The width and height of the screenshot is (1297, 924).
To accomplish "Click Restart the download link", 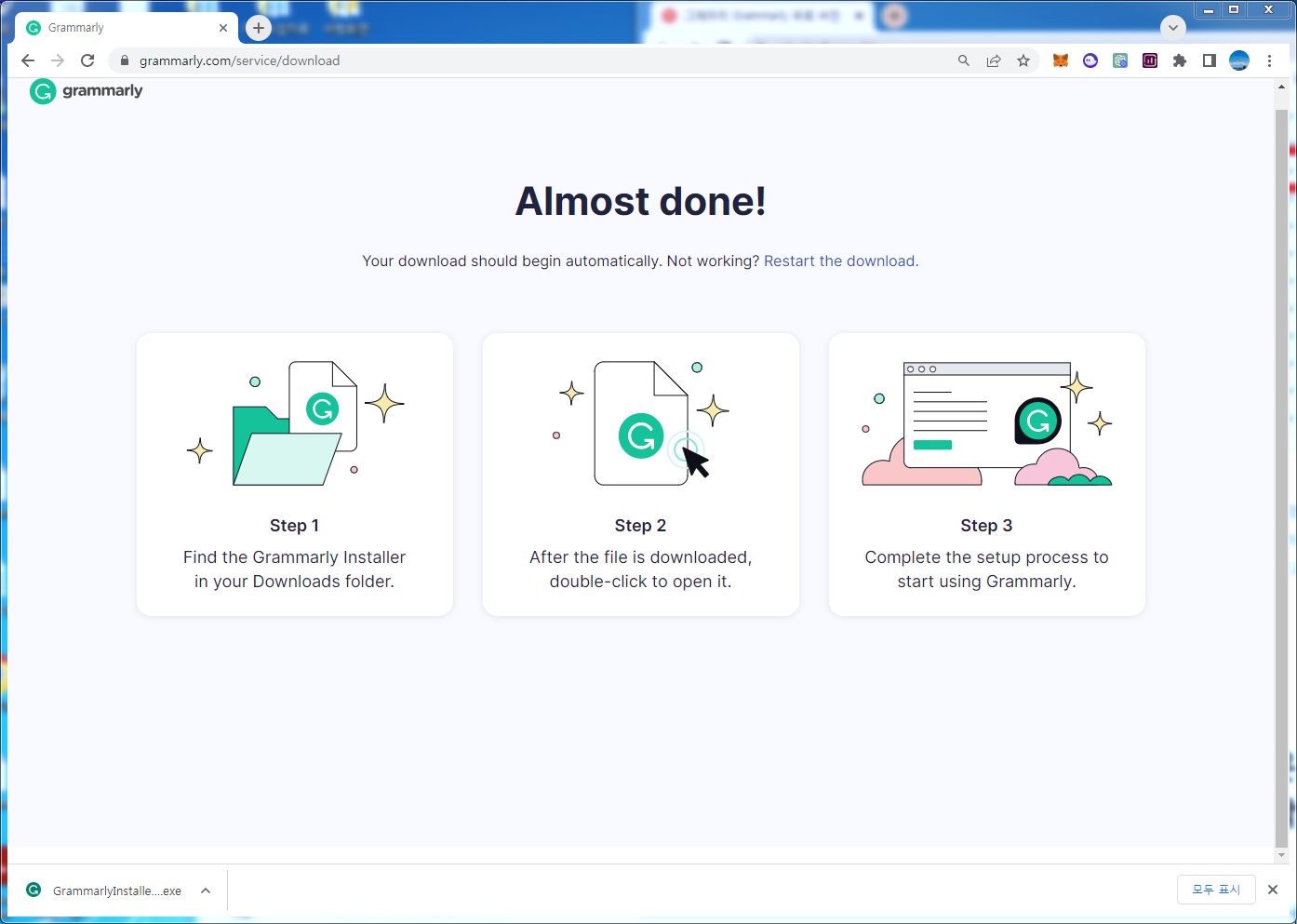I will (x=841, y=261).
